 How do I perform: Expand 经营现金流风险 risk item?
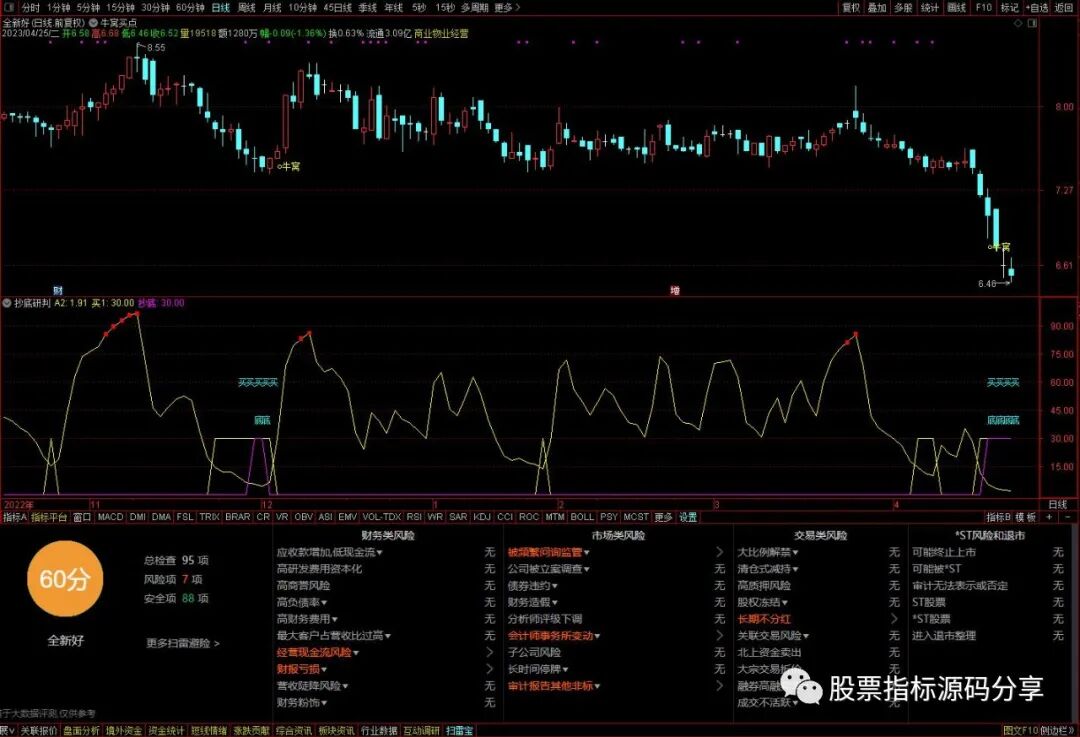318,652
